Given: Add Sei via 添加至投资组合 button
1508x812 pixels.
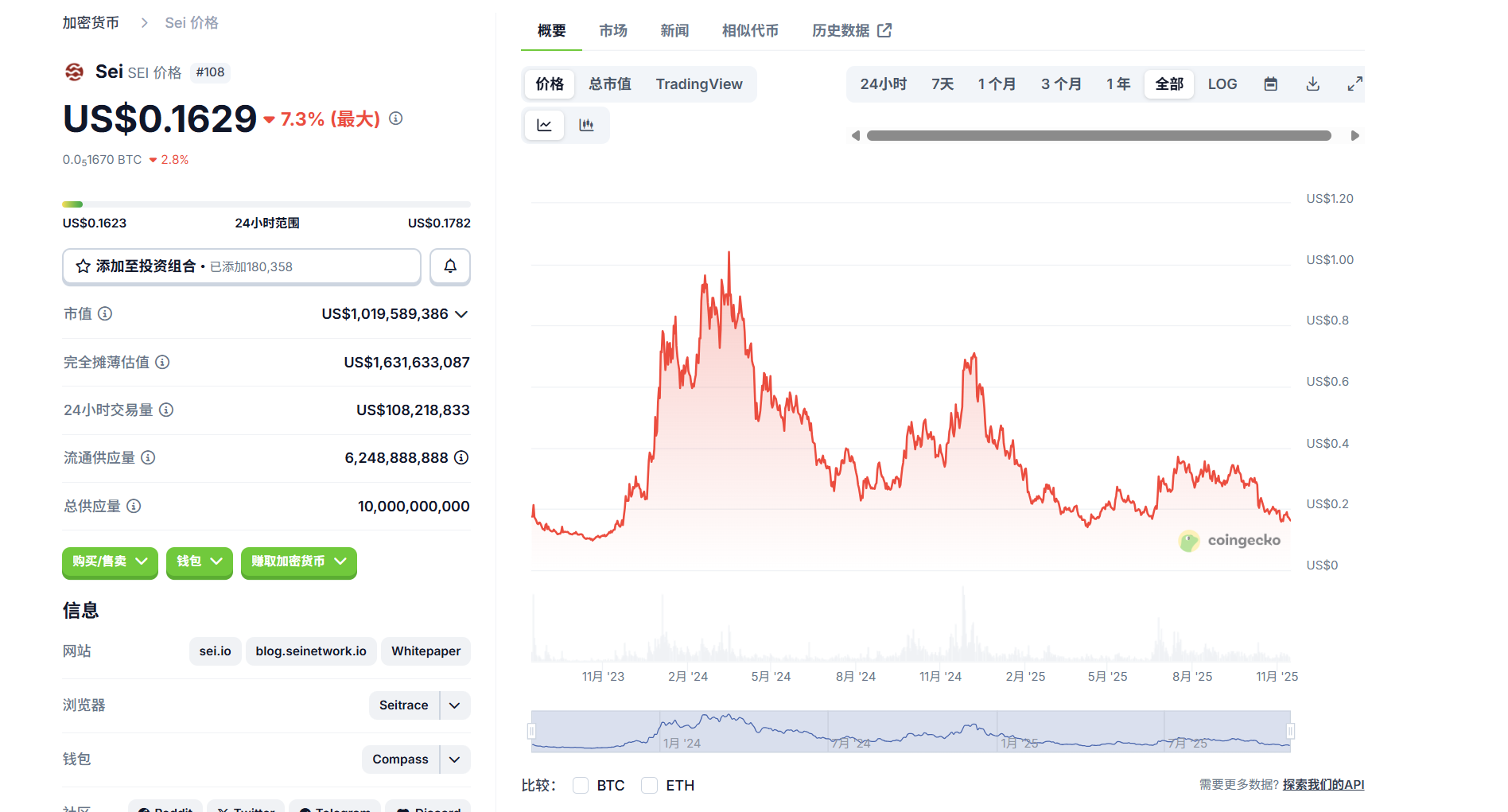Looking at the screenshot, I should pyautogui.click(x=242, y=266).
